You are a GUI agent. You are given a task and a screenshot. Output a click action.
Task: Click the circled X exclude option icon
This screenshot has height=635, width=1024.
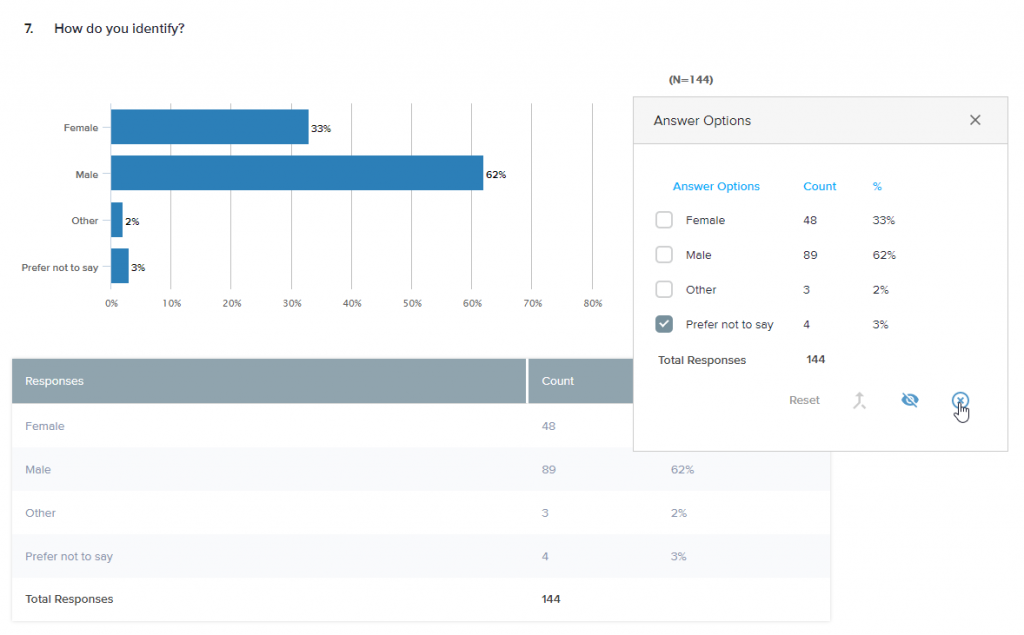click(960, 399)
